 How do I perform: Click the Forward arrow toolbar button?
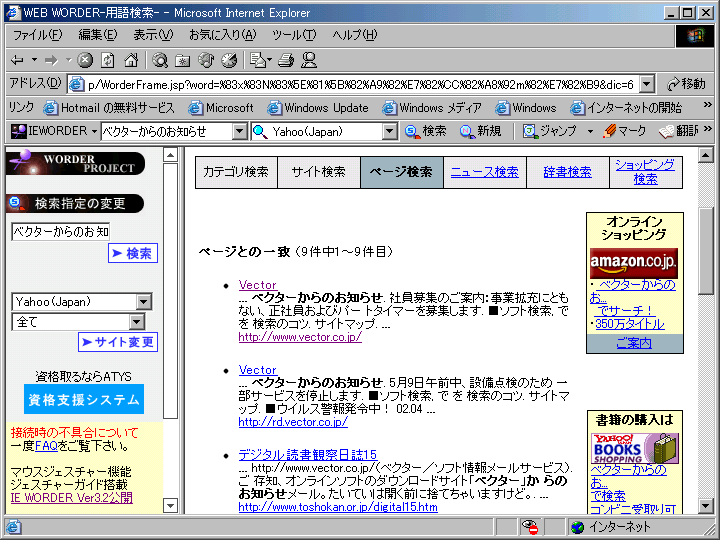(51, 60)
